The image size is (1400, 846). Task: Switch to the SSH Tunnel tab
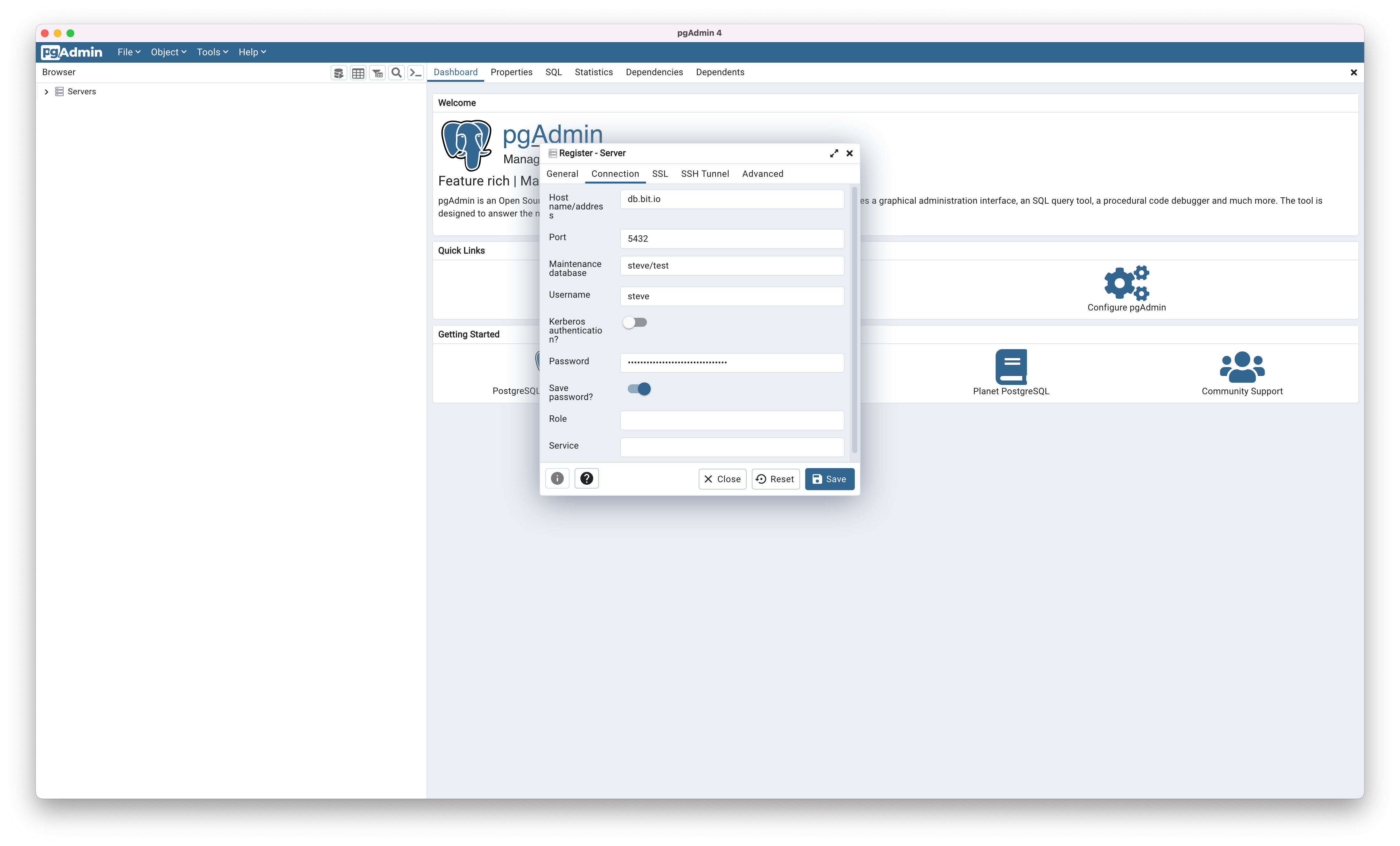(704, 174)
